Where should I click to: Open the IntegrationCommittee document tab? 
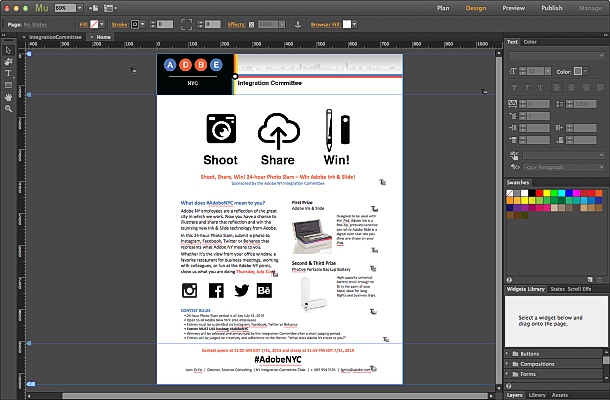tap(55, 37)
